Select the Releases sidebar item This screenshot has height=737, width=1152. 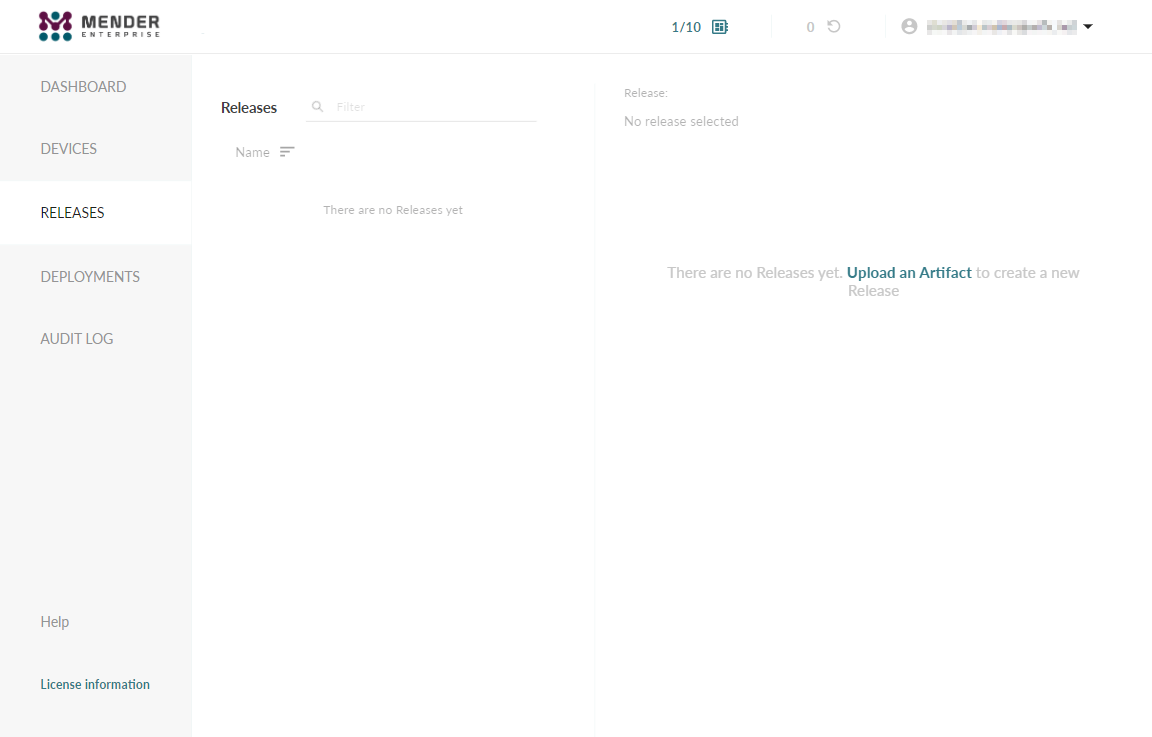coord(72,213)
